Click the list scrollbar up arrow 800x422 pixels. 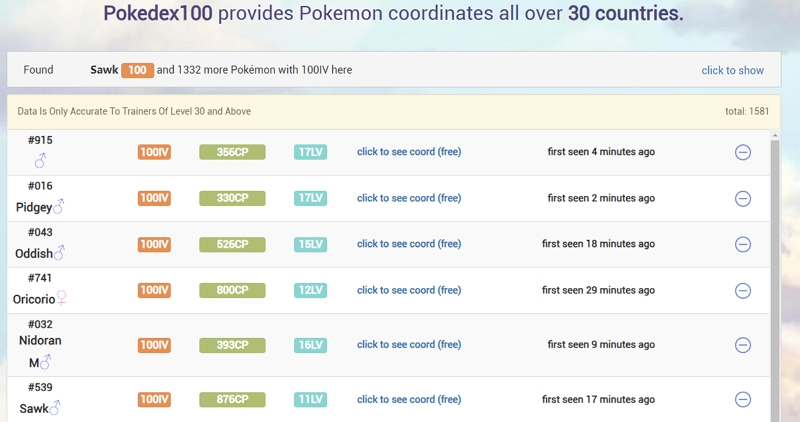click(775, 135)
